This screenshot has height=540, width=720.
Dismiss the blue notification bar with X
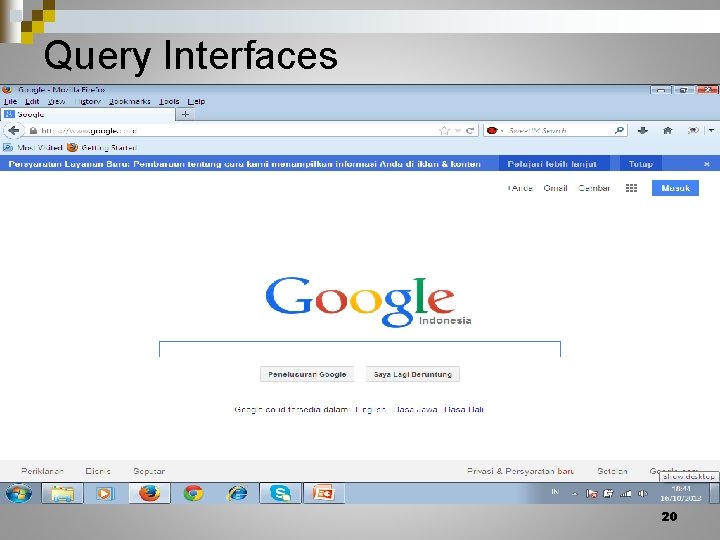(x=707, y=164)
